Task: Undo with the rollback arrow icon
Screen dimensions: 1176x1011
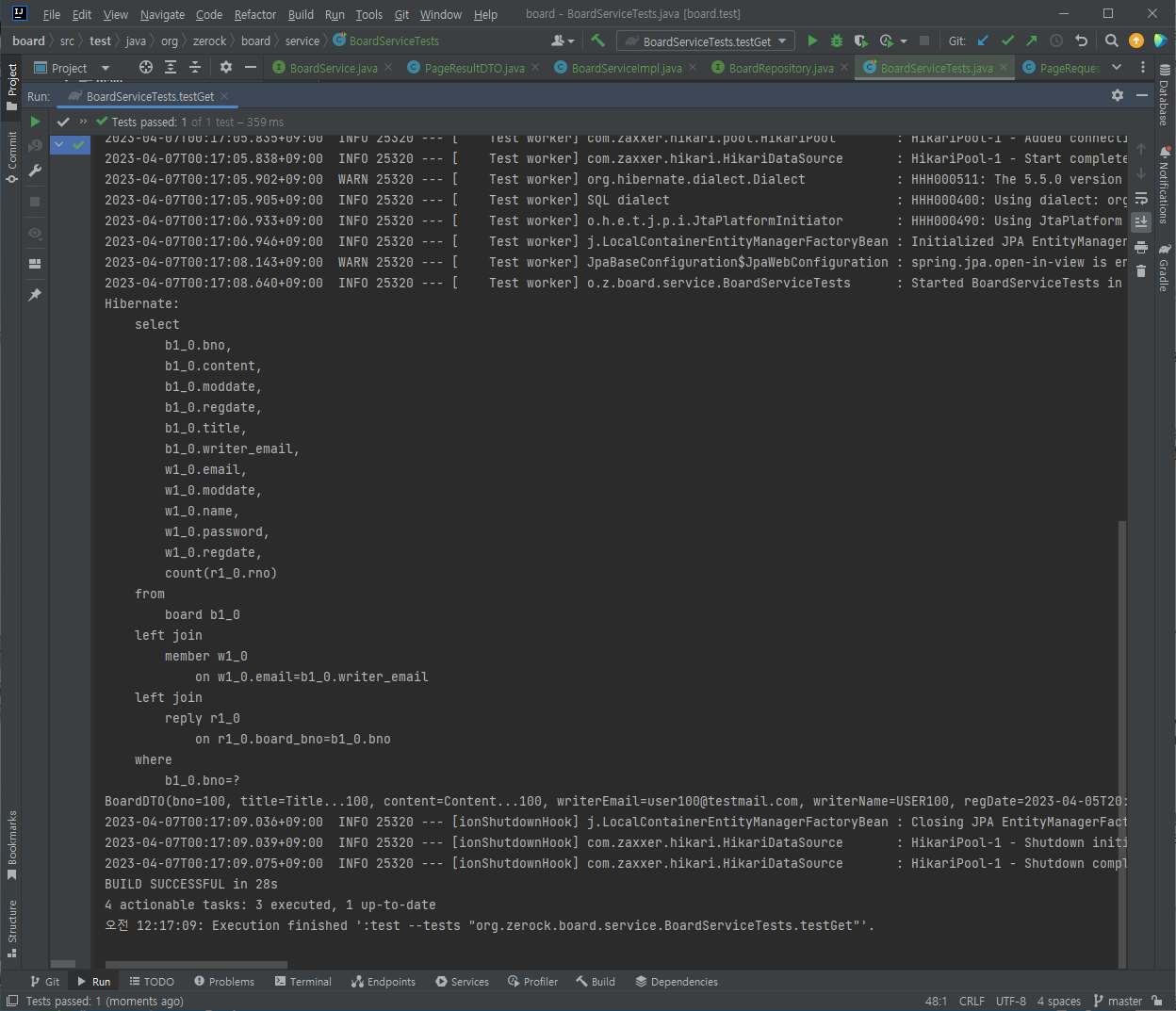Action: click(x=1081, y=41)
